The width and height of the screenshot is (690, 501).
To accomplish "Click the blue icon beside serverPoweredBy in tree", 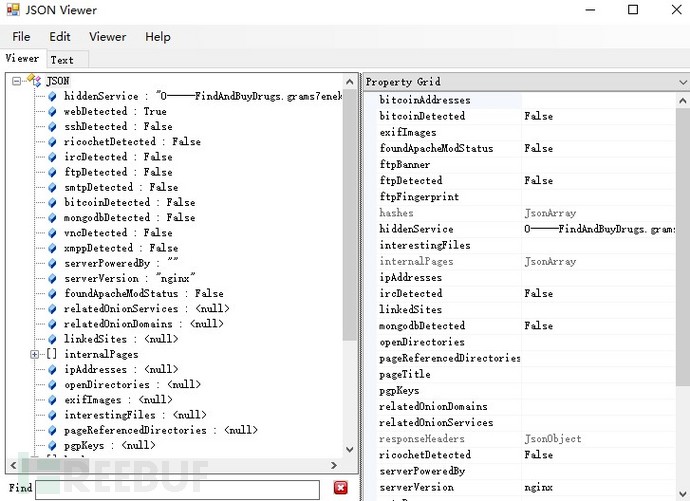I will pyautogui.click(x=52, y=263).
